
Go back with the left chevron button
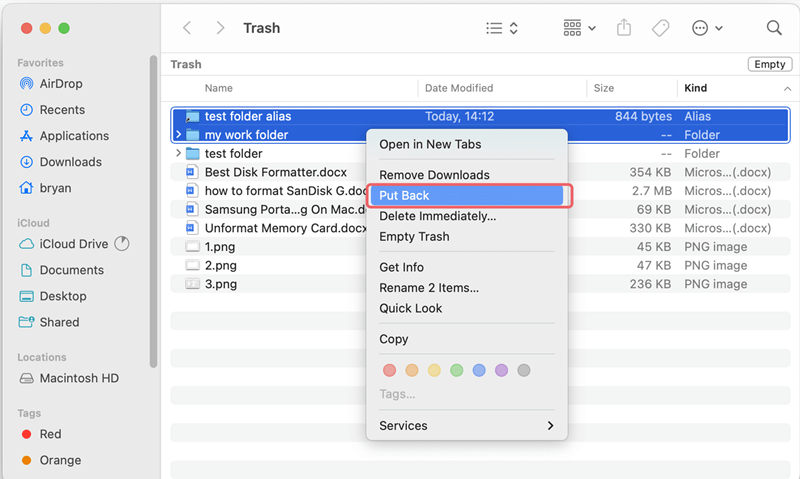click(187, 28)
